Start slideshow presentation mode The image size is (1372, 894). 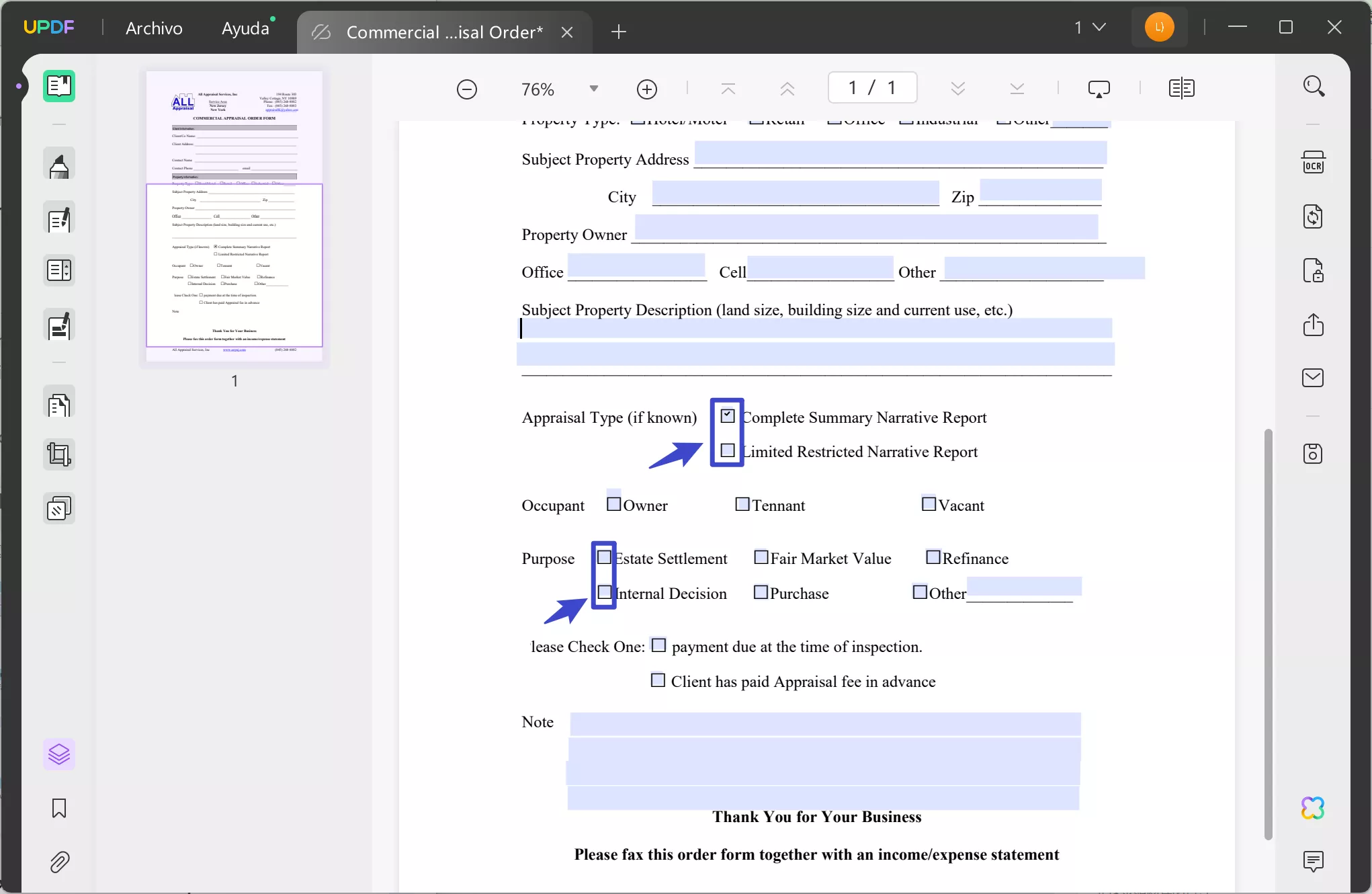click(x=1099, y=89)
